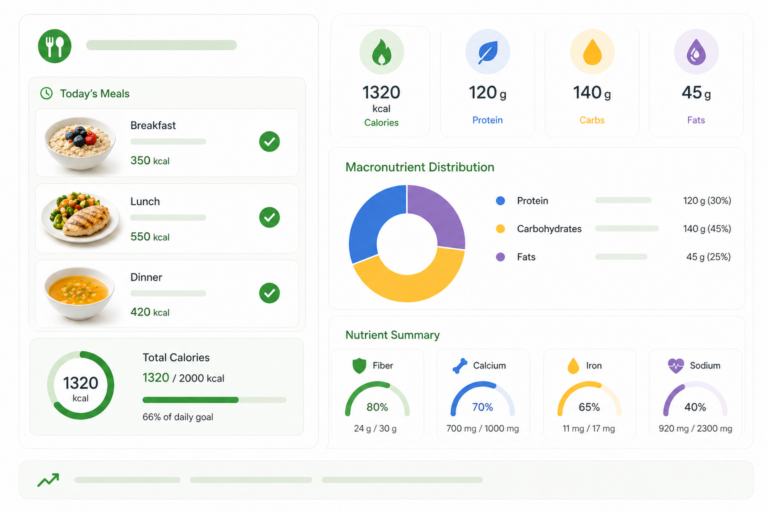Viewport: 768px width, 512px height.
Task: Uncheck the Dinner completed checkmark
Action: [269, 293]
